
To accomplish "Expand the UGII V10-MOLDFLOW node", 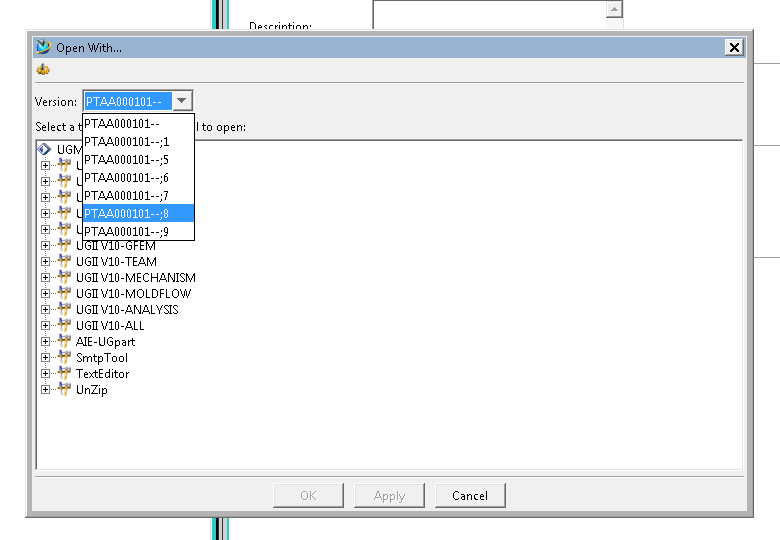I will click(45, 293).
